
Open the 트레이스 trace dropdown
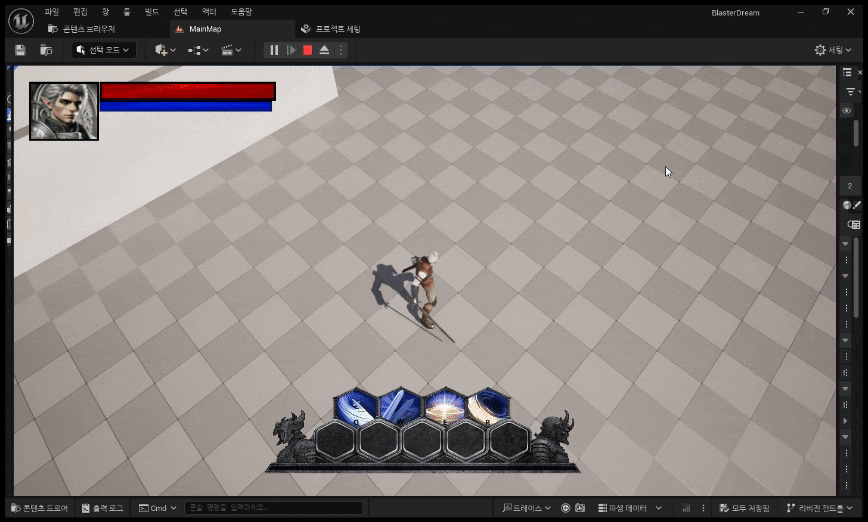[526, 508]
